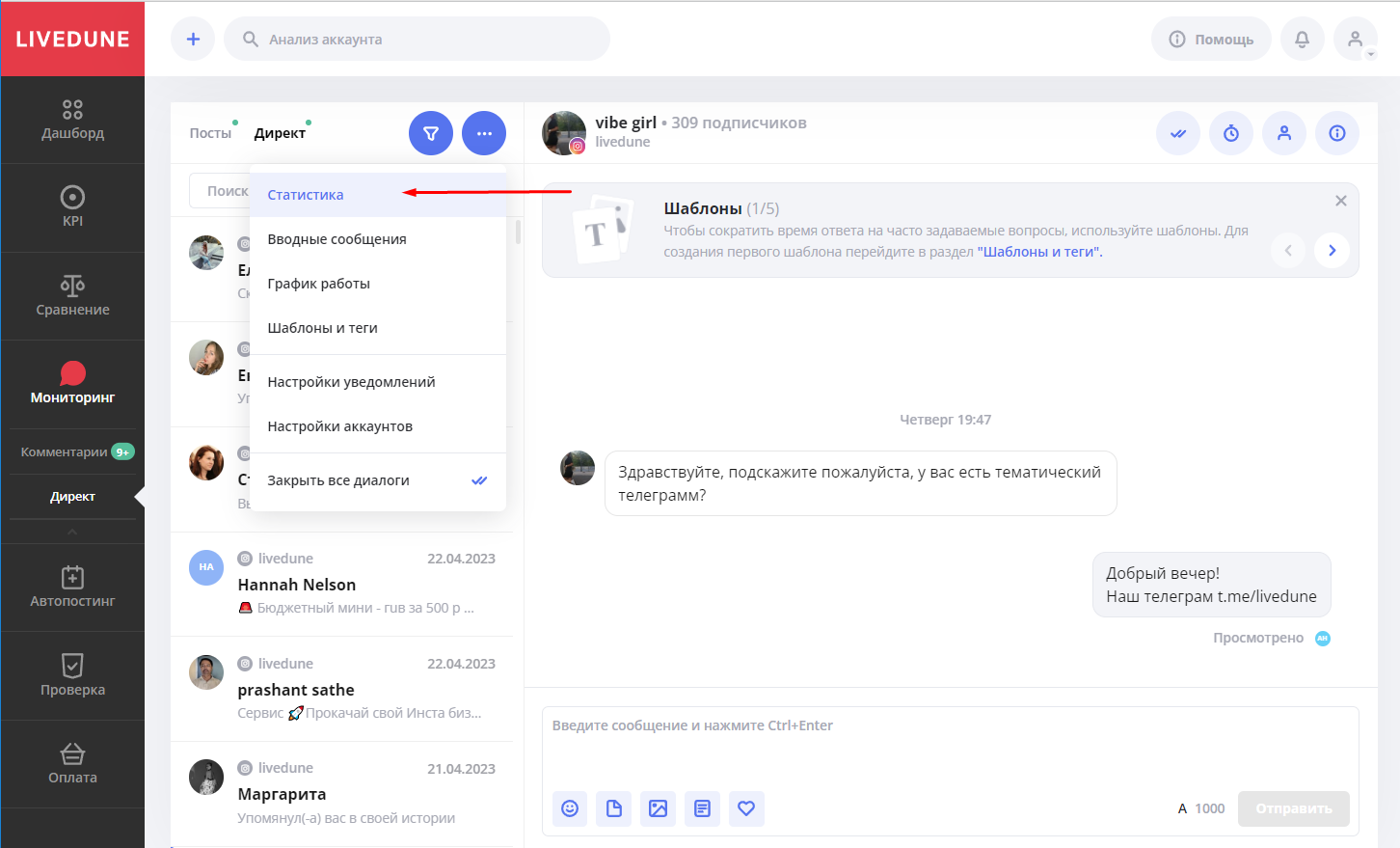The height and width of the screenshot is (848, 1400).
Task: Open Оплата in the sidebar
Action: (72, 764)
